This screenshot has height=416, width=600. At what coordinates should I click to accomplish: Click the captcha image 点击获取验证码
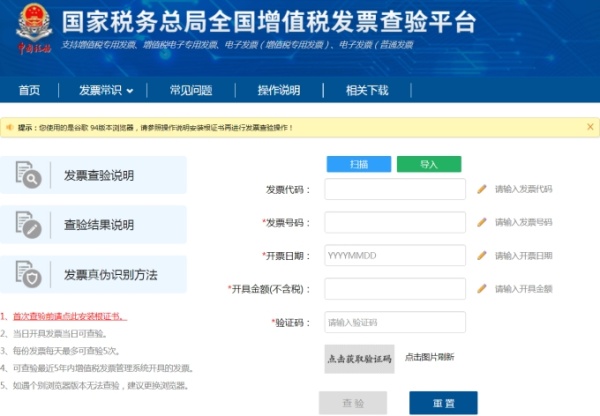coord(359,359)
